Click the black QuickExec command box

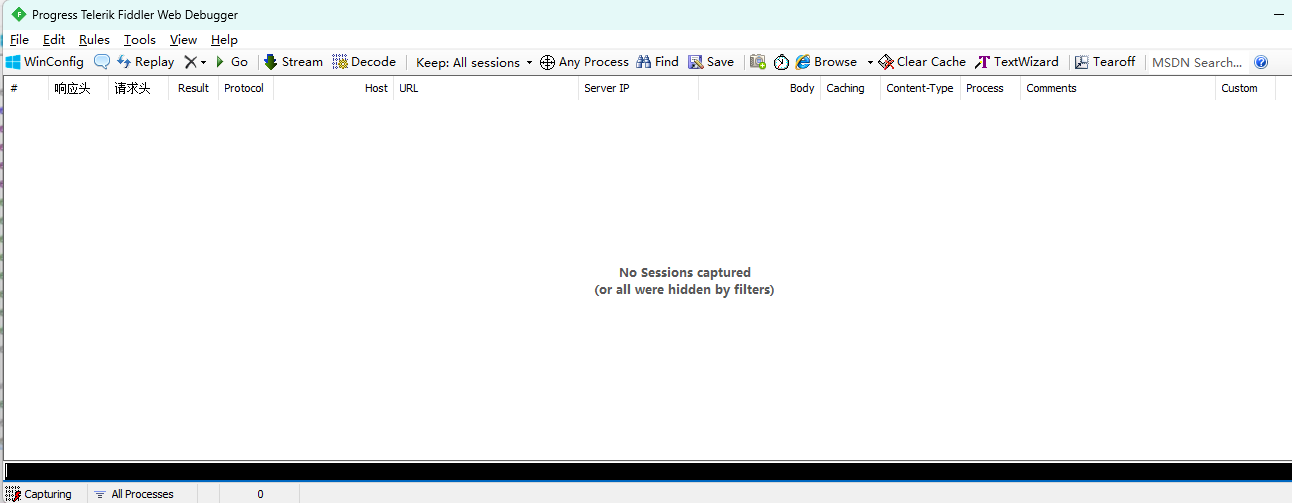[x=648, y=472]
